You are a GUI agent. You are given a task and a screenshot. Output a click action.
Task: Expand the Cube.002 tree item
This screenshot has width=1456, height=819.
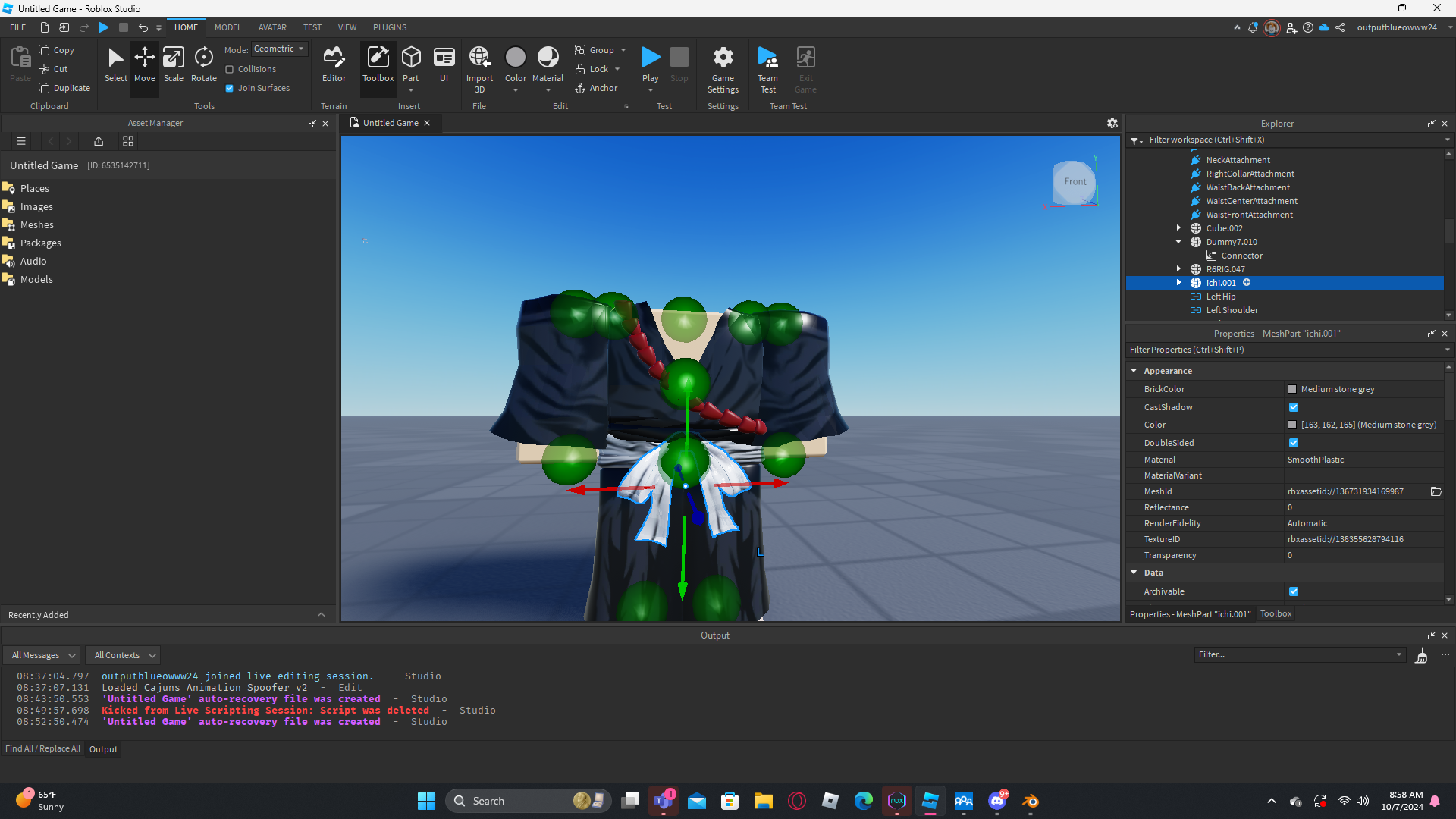[1178, 227]
